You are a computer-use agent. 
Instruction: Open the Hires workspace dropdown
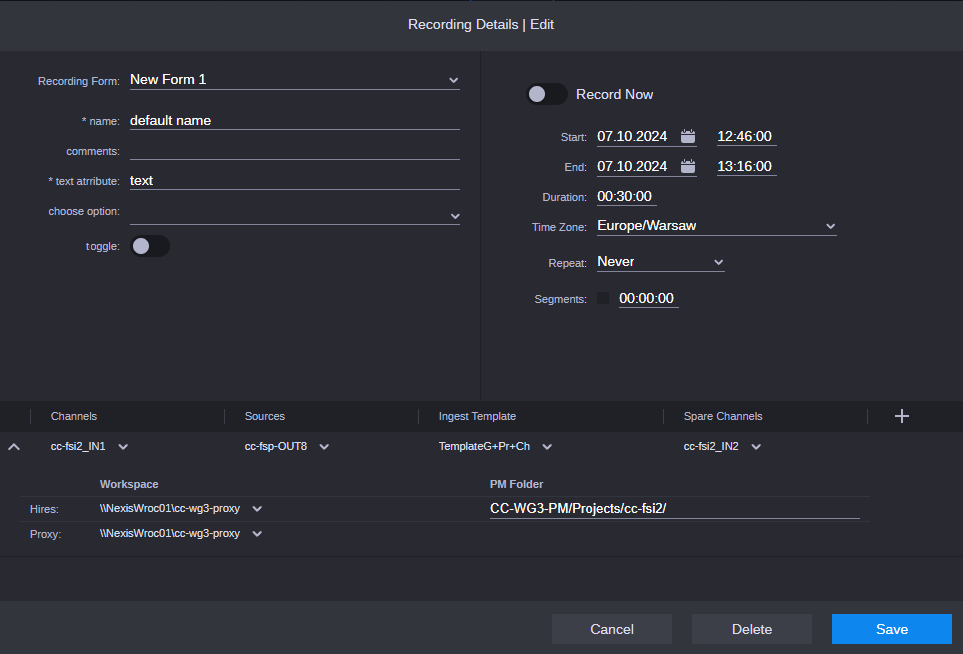[257, 509]
